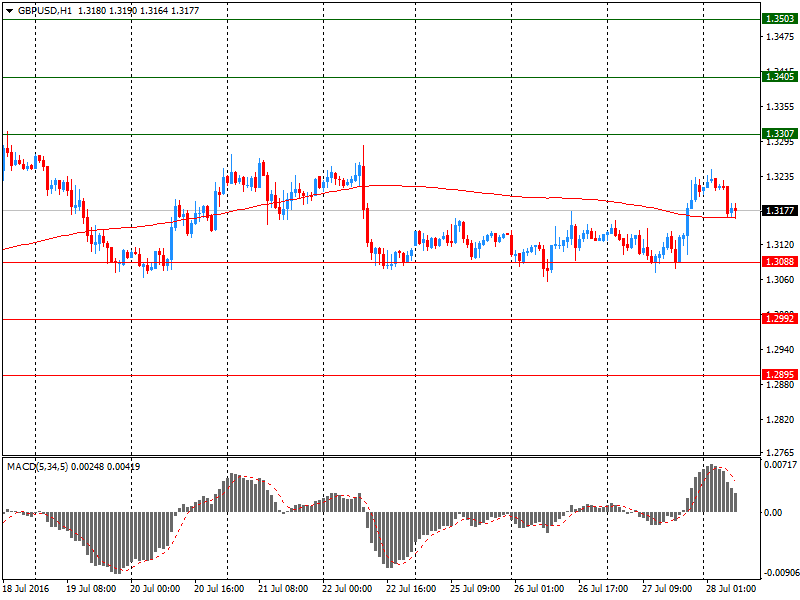Open the chart menu arrow beside GBPUSD,H1
Viewport: 800px width, 600px height.
(9, 11)
